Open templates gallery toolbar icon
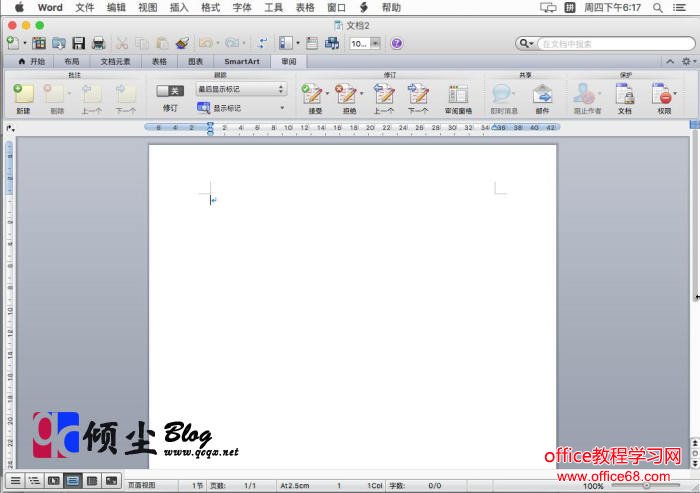 tap(39, 43)
